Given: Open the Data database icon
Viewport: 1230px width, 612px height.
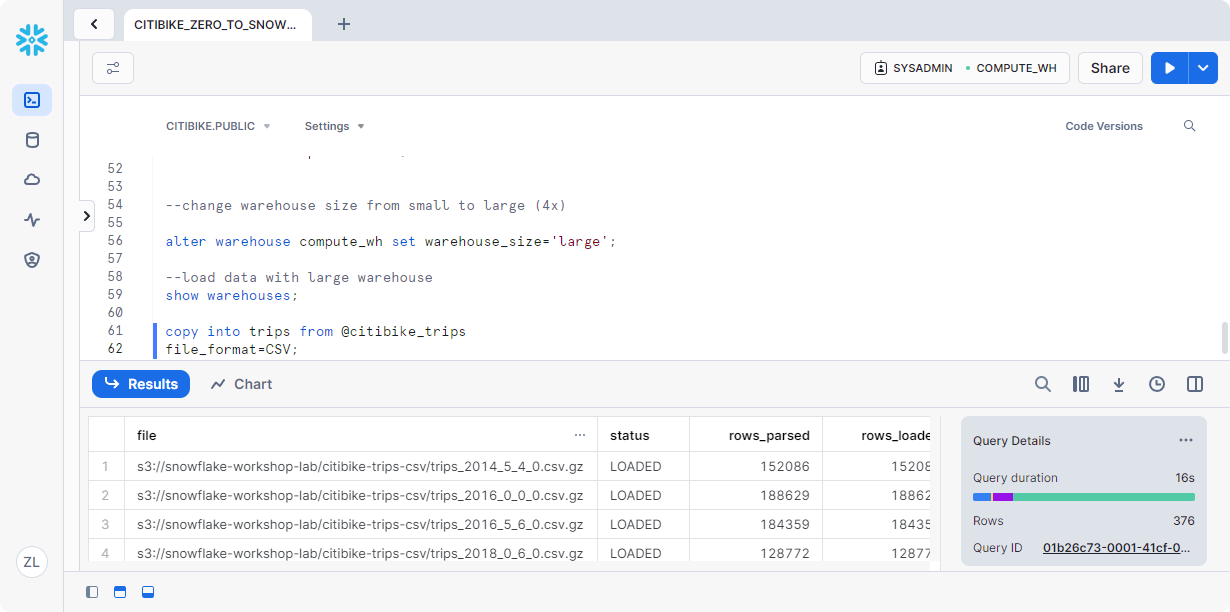Looking at the screenshot, I should click(32, 140).
